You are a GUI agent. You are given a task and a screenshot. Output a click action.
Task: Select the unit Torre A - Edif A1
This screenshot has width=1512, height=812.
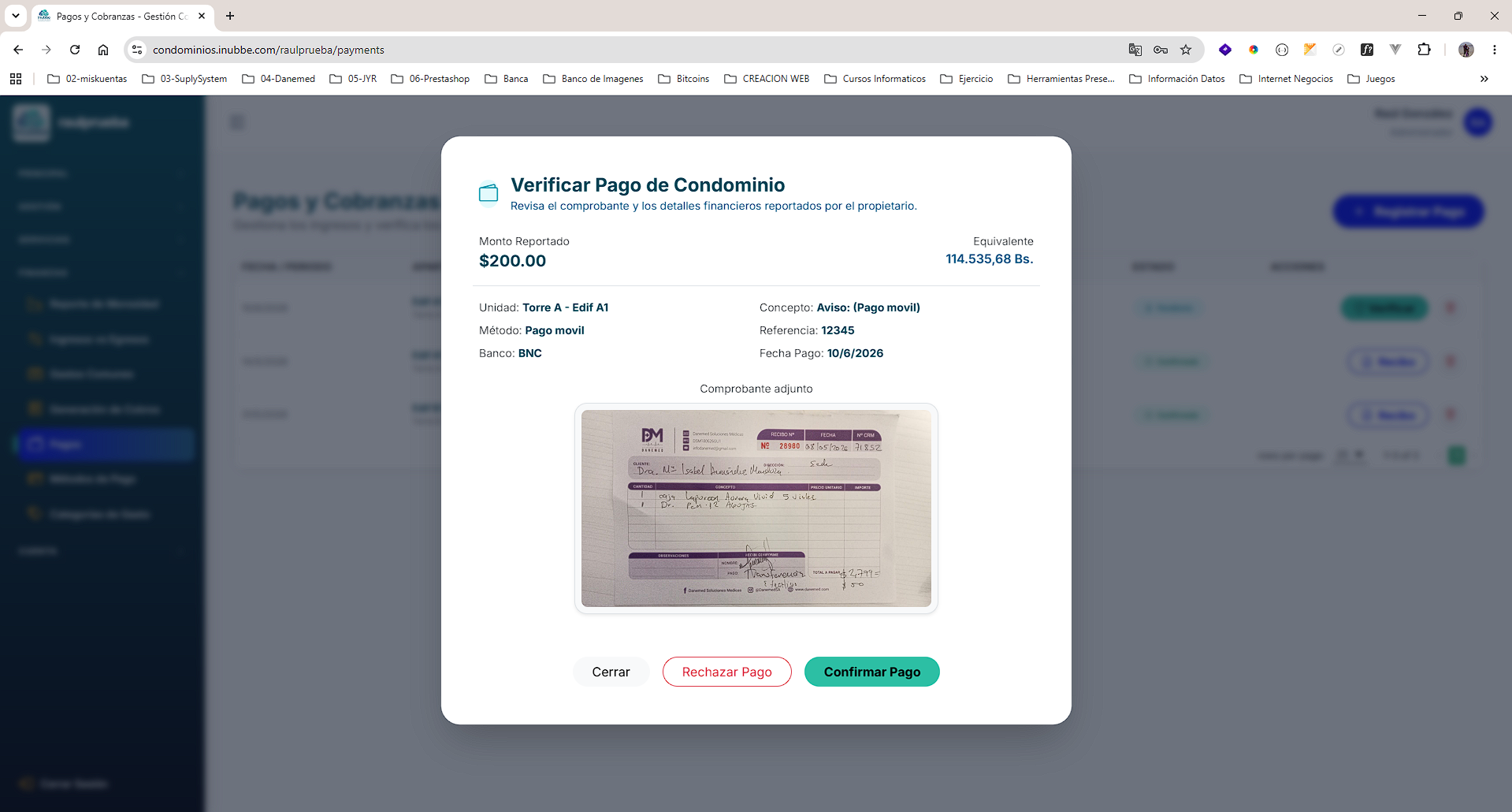pos(565,307)
